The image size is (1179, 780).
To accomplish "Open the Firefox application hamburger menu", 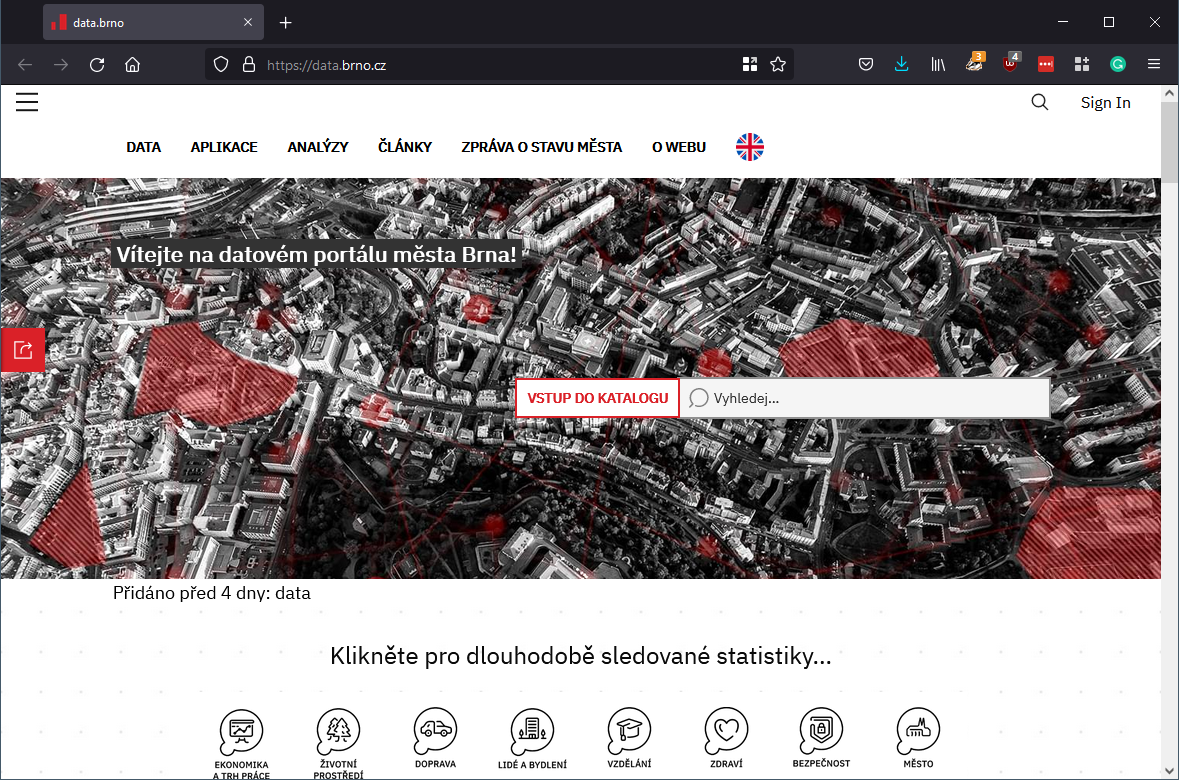I will pyautogui.click(x=1153, y=64).
